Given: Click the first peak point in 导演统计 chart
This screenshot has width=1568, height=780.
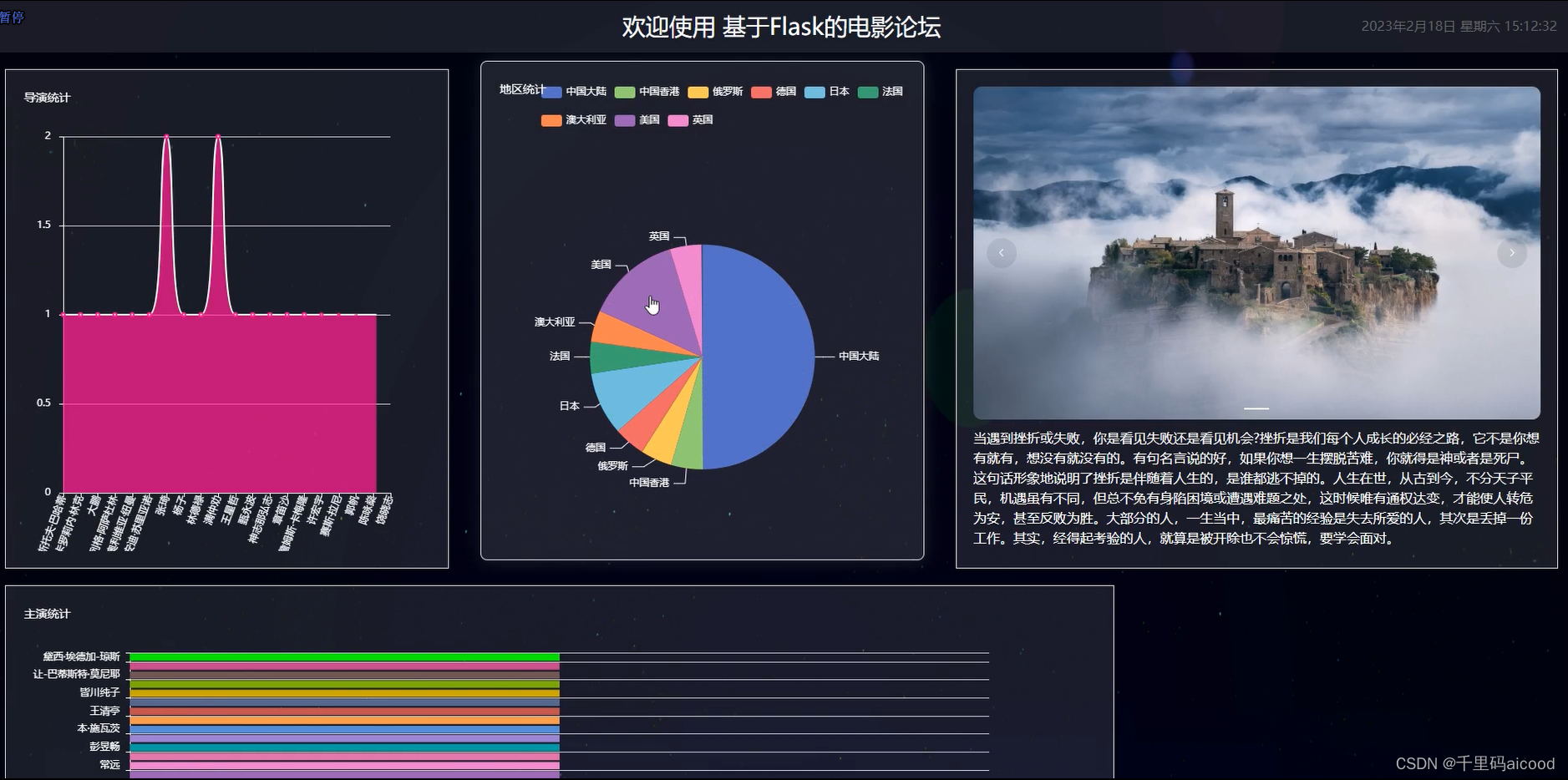Looking at the screenshot, I should 167,136.
